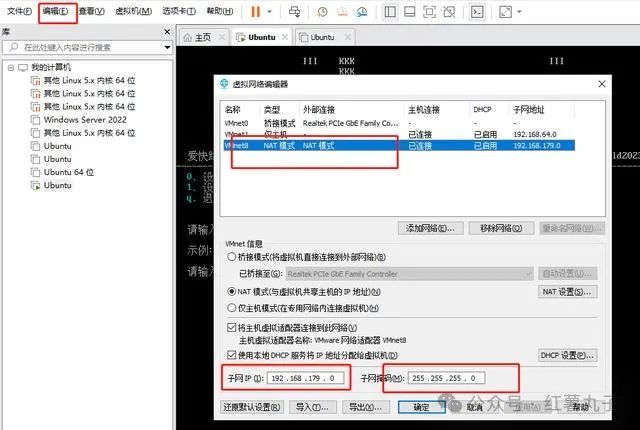This screenshot has height=430, width=640.
Task: Close the 库 library panel
Action: pos(167,32)
